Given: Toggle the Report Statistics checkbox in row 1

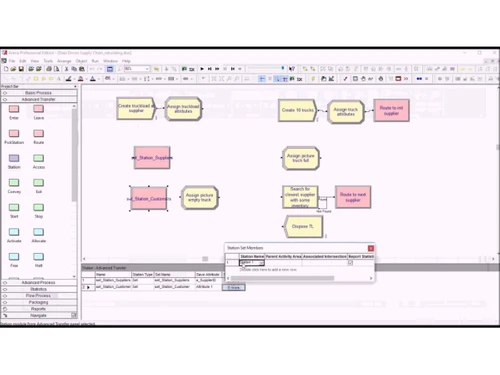Looking at the screenshot, I should tap(350, 263).
